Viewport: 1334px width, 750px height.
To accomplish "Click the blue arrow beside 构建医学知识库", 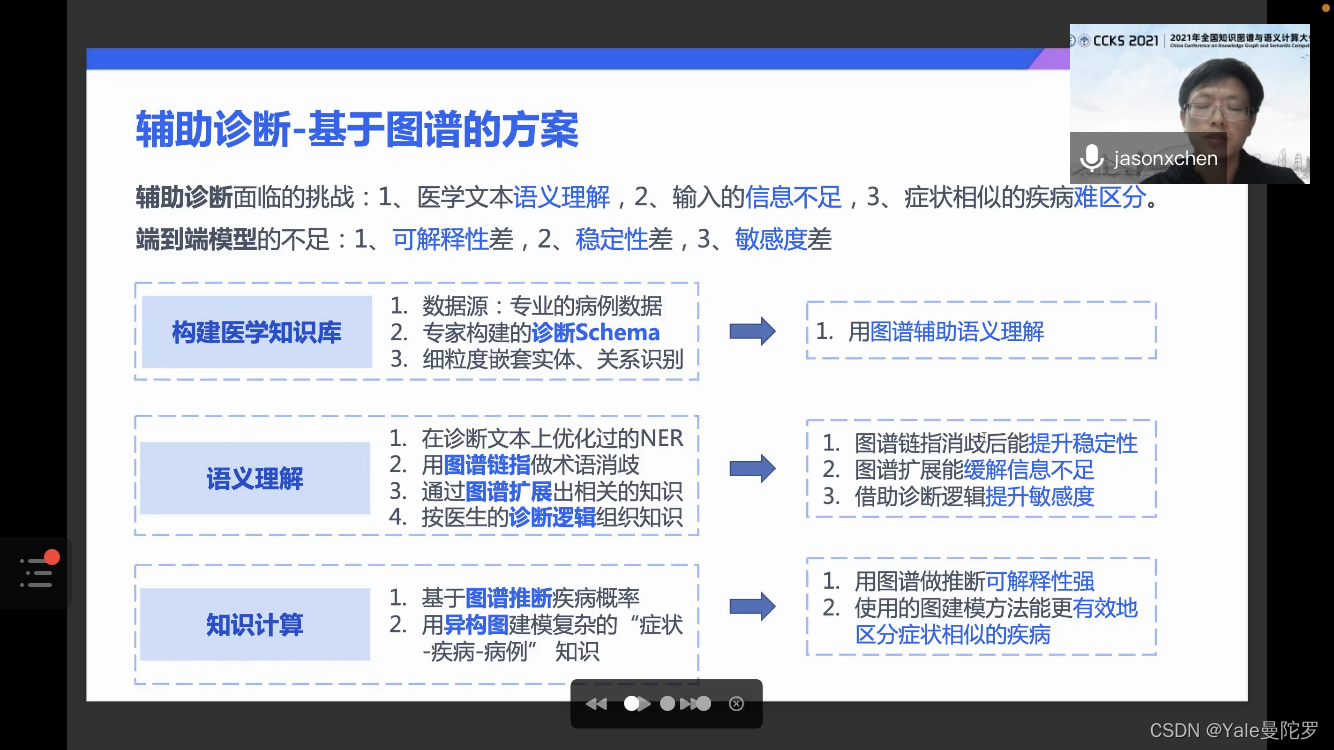I will tap(752, 331).
